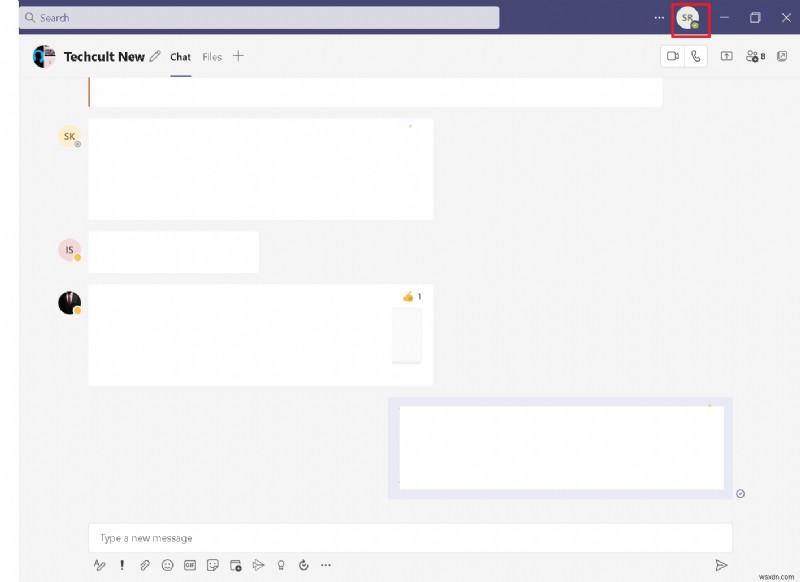Set message delivery options with exclamation icon
Image resolution: width=800 pixels, height=582 pixels.
click(x=122, y=565)
